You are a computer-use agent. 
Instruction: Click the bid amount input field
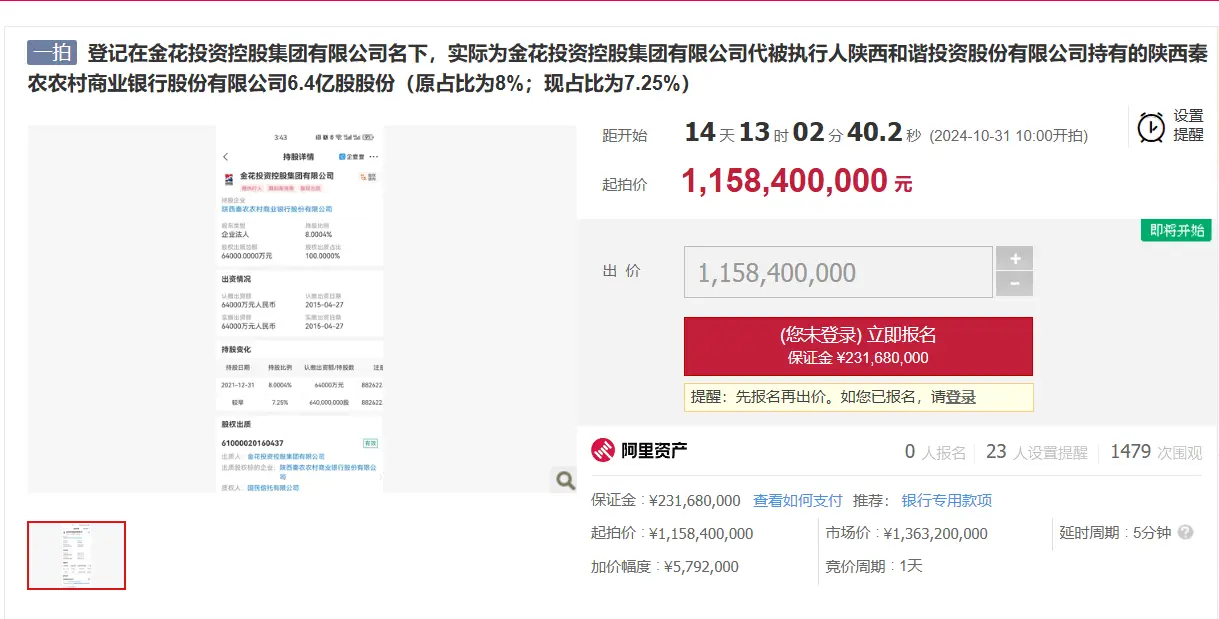(x=838, y=272)
